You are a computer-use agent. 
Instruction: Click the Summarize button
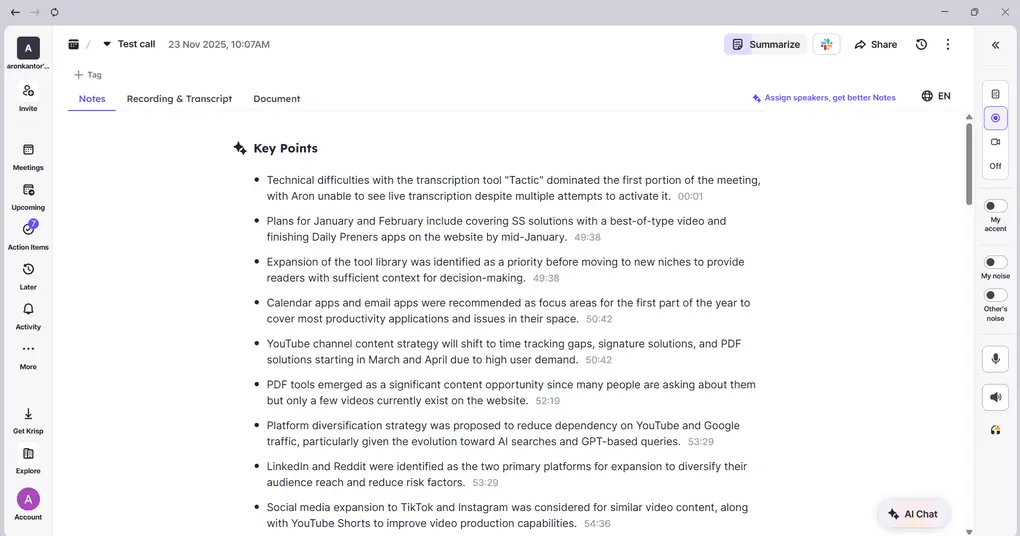click(x=765, y=44)
